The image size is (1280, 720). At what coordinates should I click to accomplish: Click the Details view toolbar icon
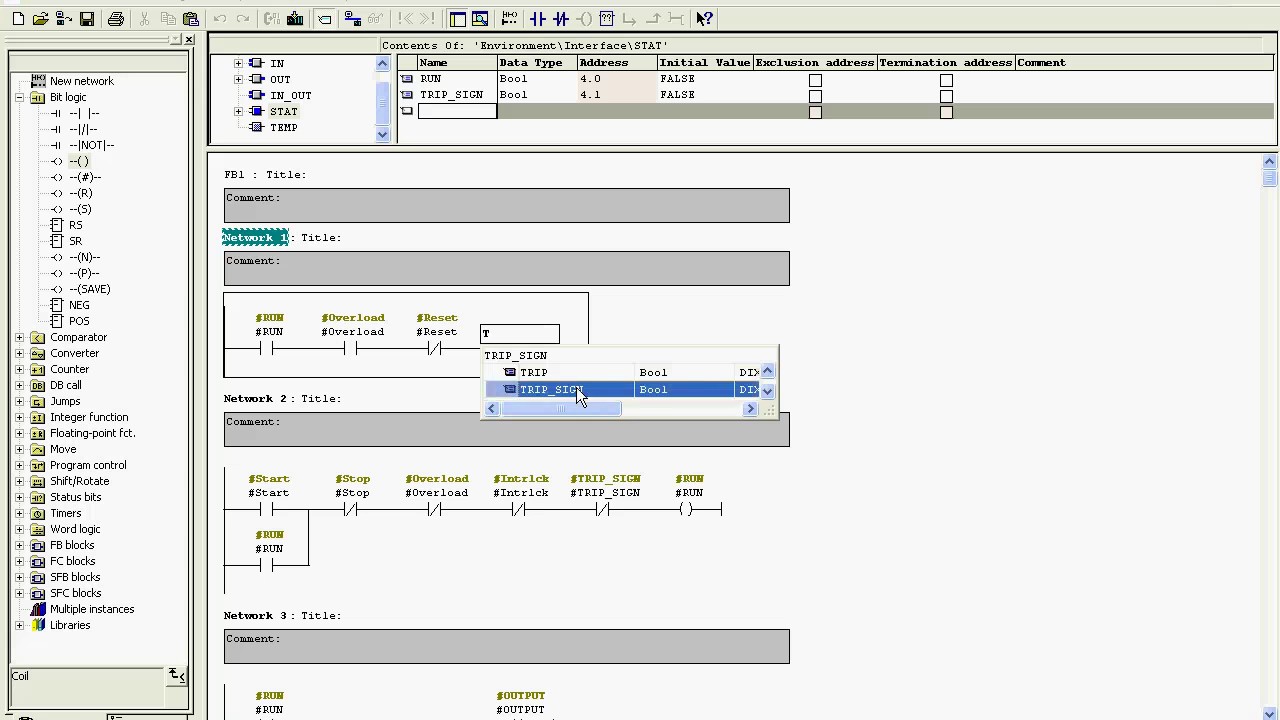click(480, 19)
